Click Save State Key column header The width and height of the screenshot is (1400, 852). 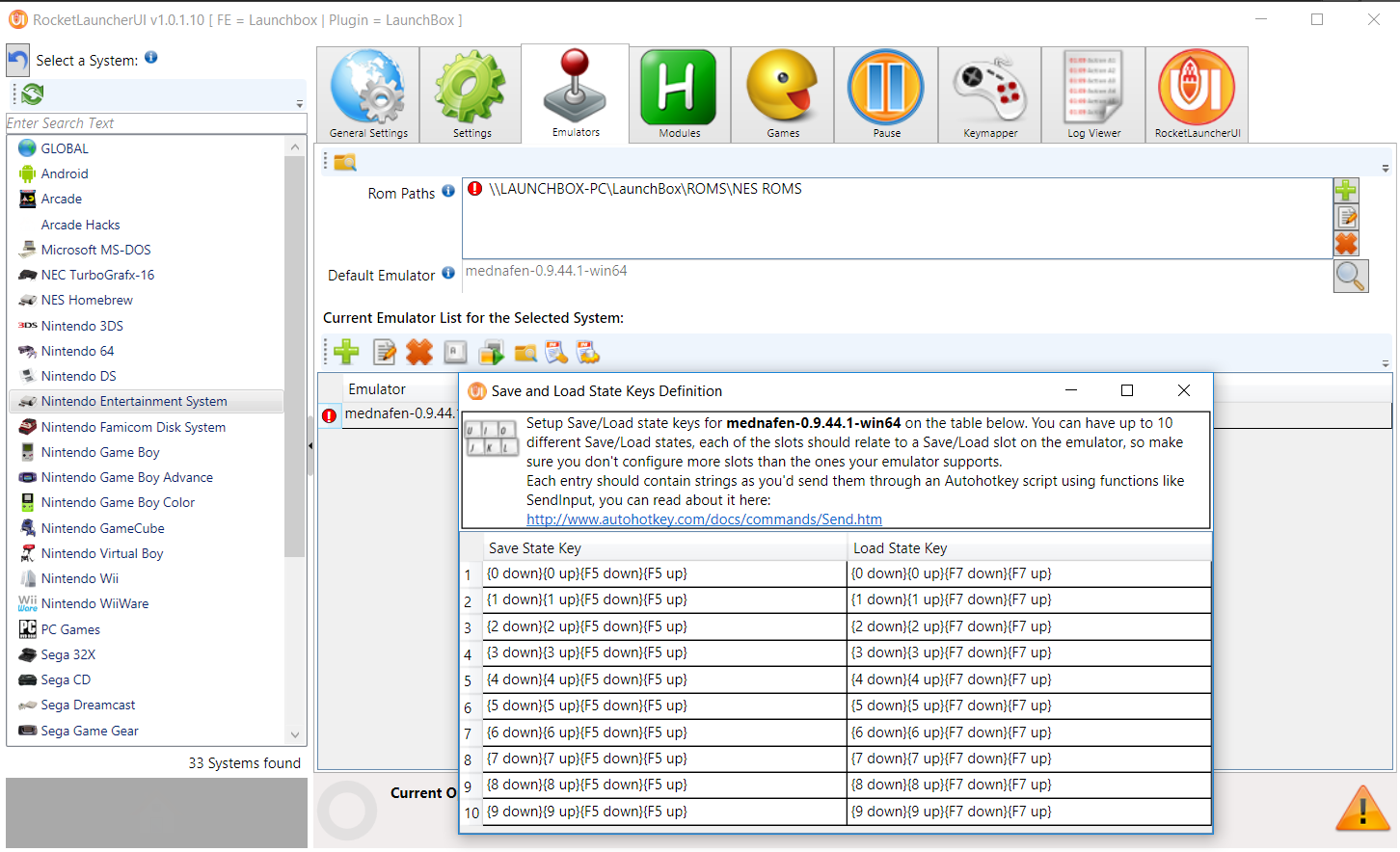point(664,548)
